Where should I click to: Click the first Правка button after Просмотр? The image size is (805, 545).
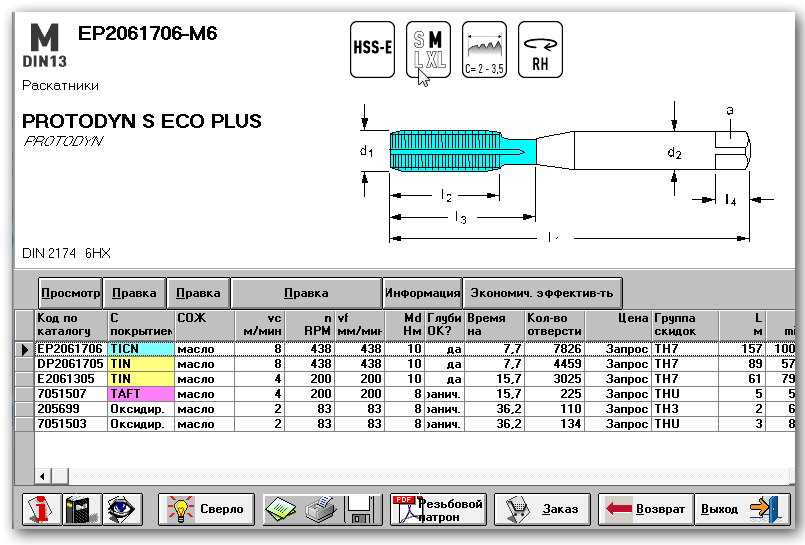135,293
